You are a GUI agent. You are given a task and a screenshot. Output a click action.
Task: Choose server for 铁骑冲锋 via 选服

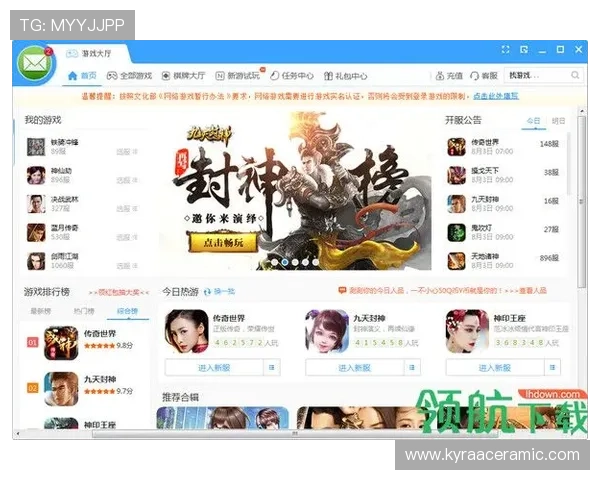pyautogui.click(x=127, y=152)
